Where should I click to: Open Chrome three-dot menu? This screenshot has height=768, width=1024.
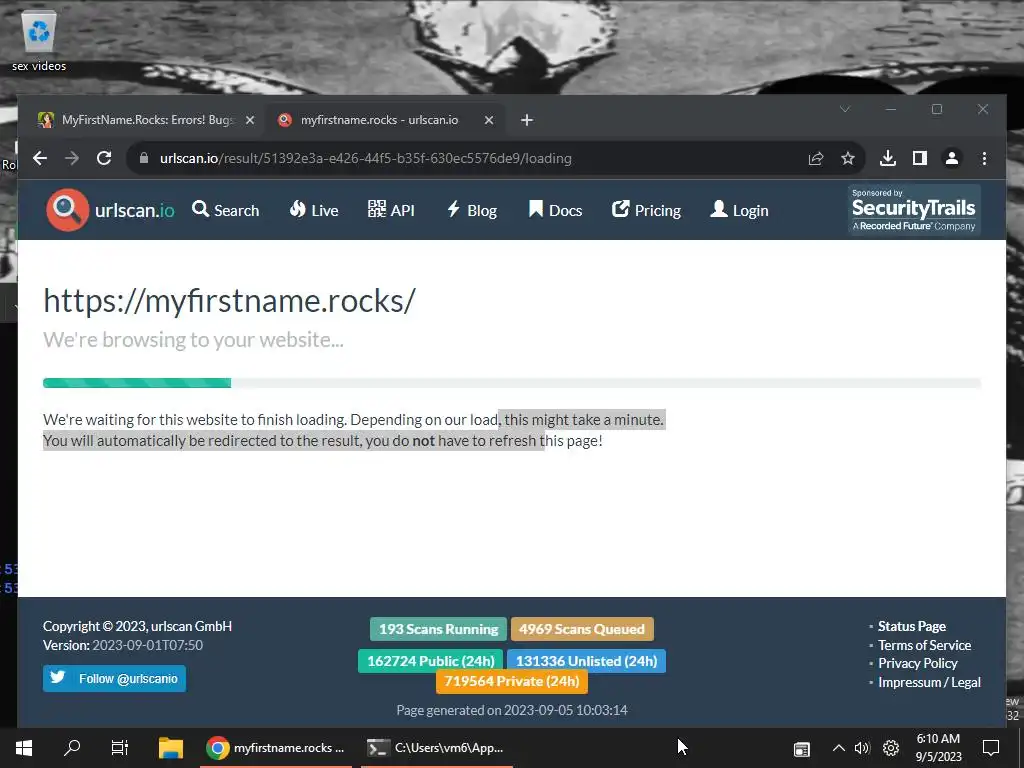pos(984,158)
